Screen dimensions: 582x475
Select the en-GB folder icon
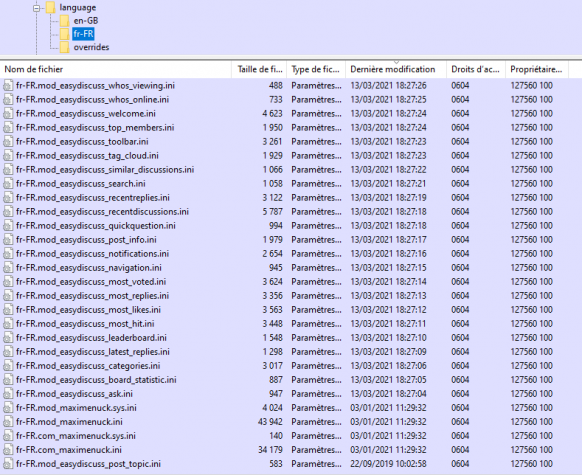click(64, 21)
